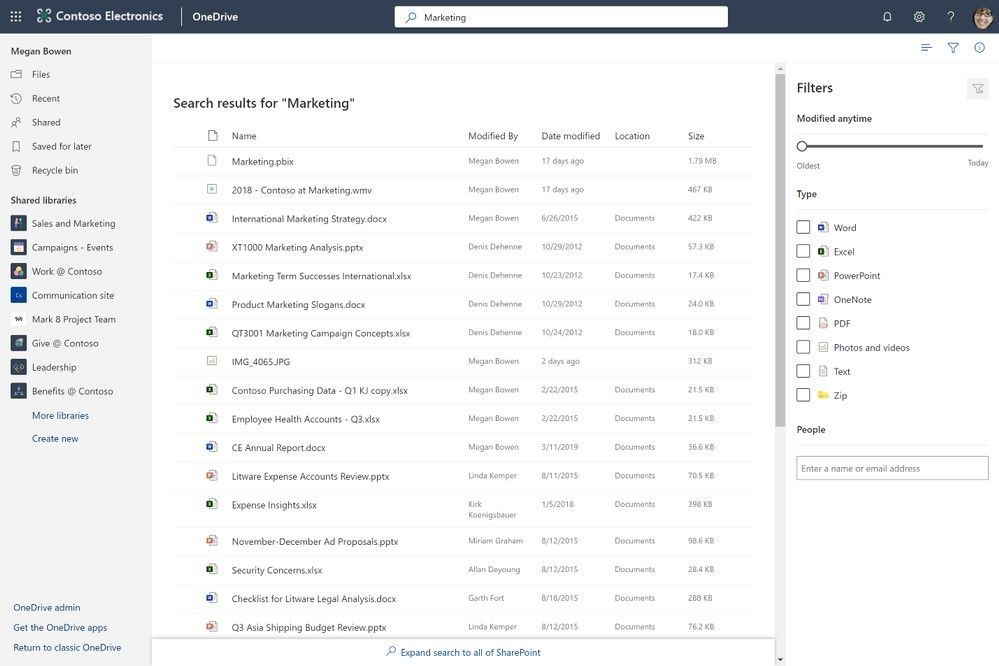Click the Benefits @ Contoso library icon
This screenshot has height=666, width=999.
tap(18, 391)
